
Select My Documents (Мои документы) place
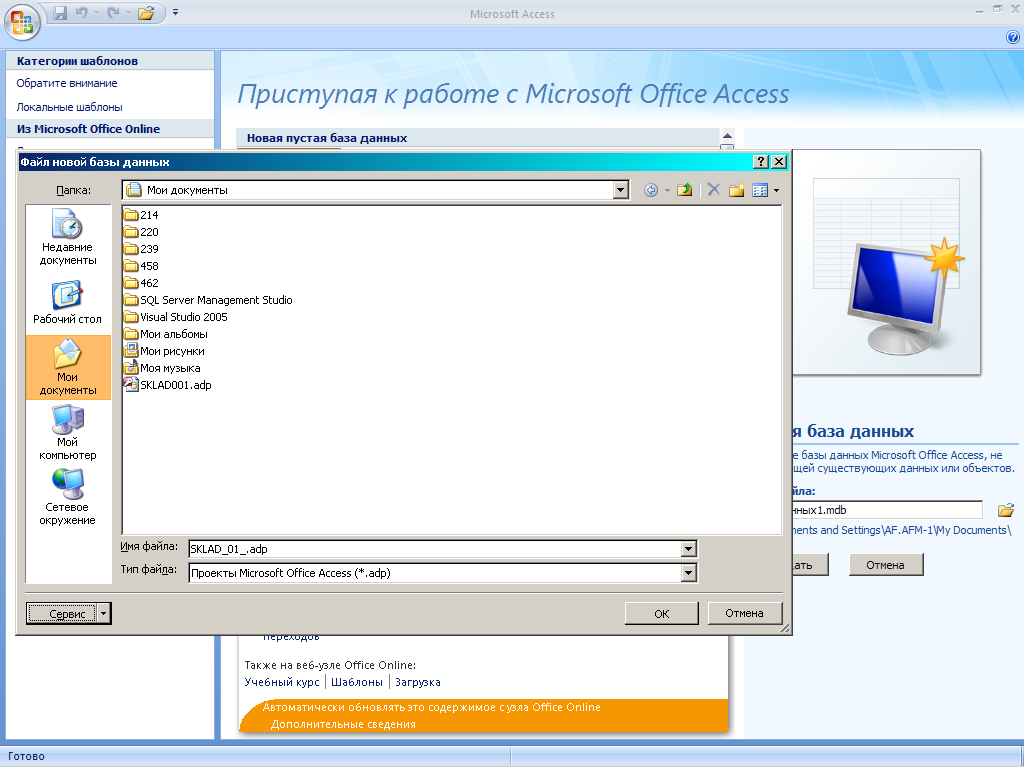pos(68,367)
